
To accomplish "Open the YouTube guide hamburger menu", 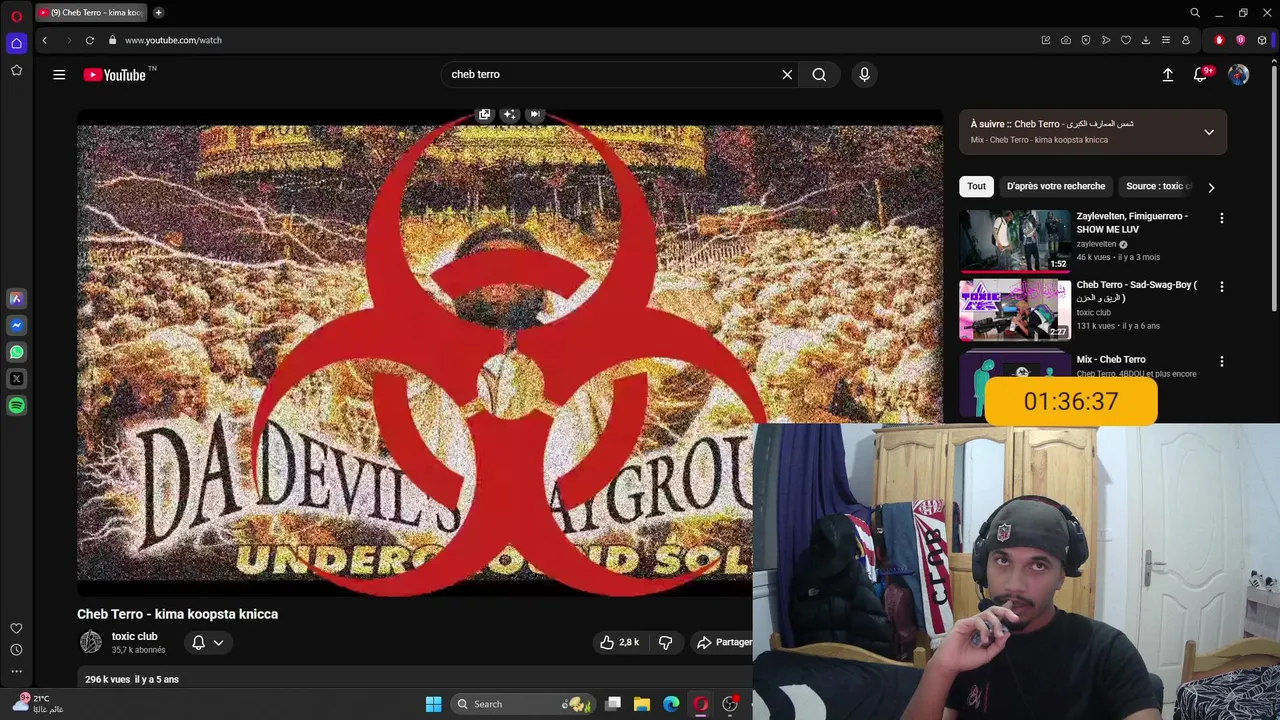I will tap(59, 74).
